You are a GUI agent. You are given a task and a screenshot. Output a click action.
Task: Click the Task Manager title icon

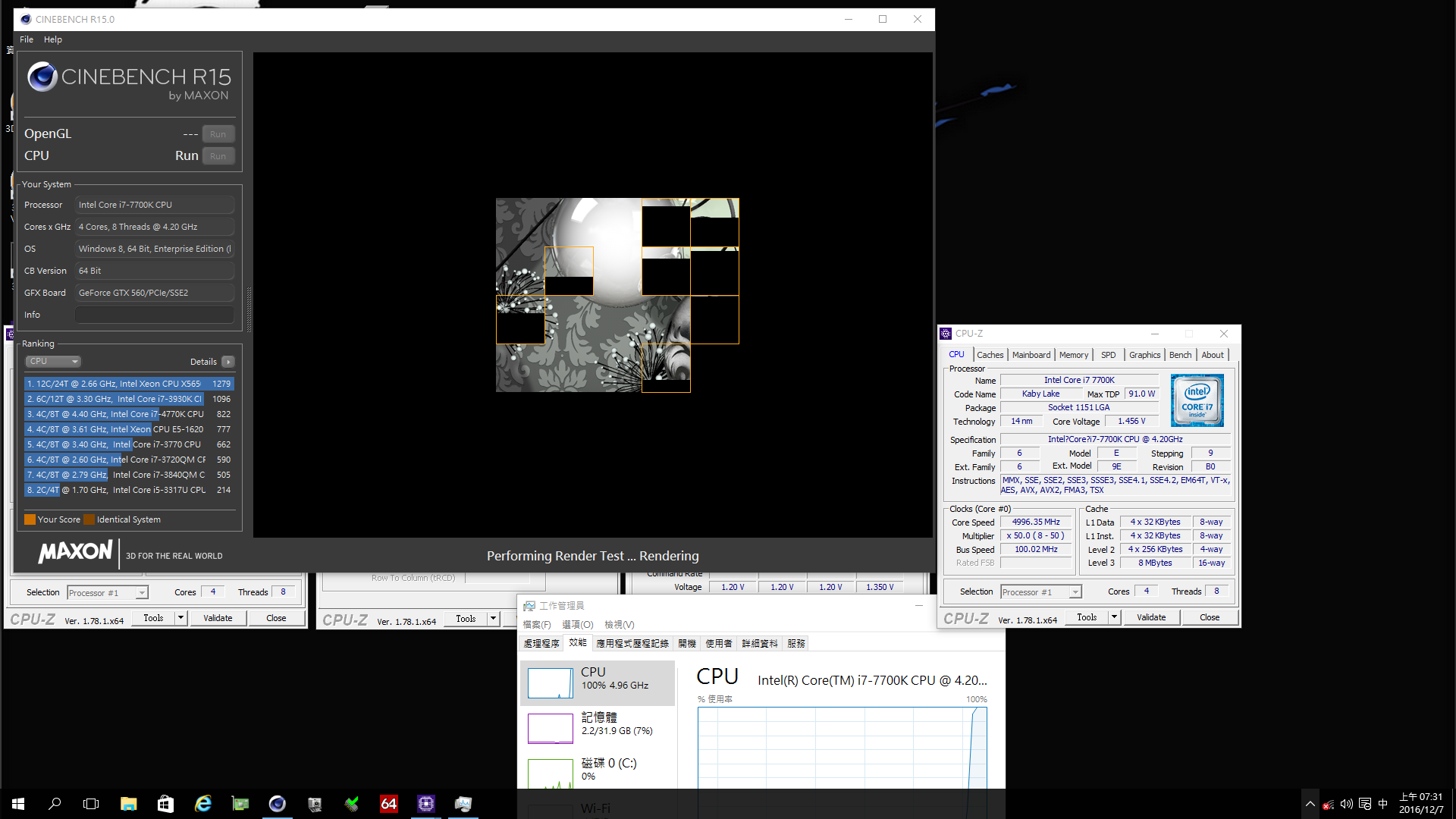529,606
